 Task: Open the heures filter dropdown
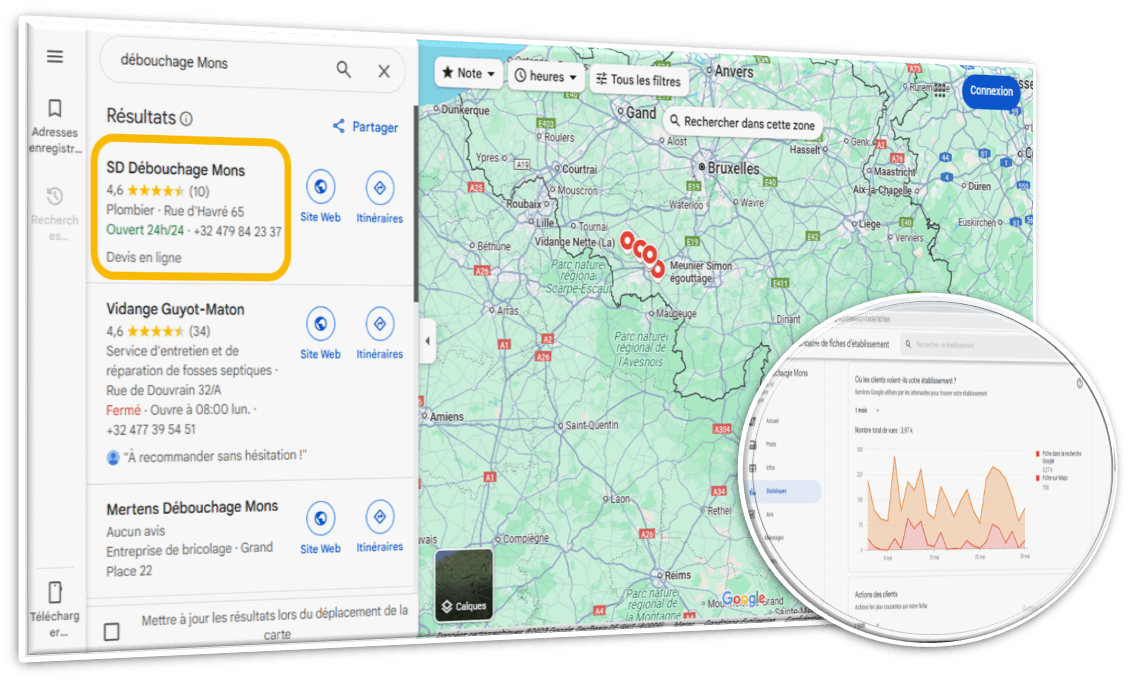[x=546, y=76]
